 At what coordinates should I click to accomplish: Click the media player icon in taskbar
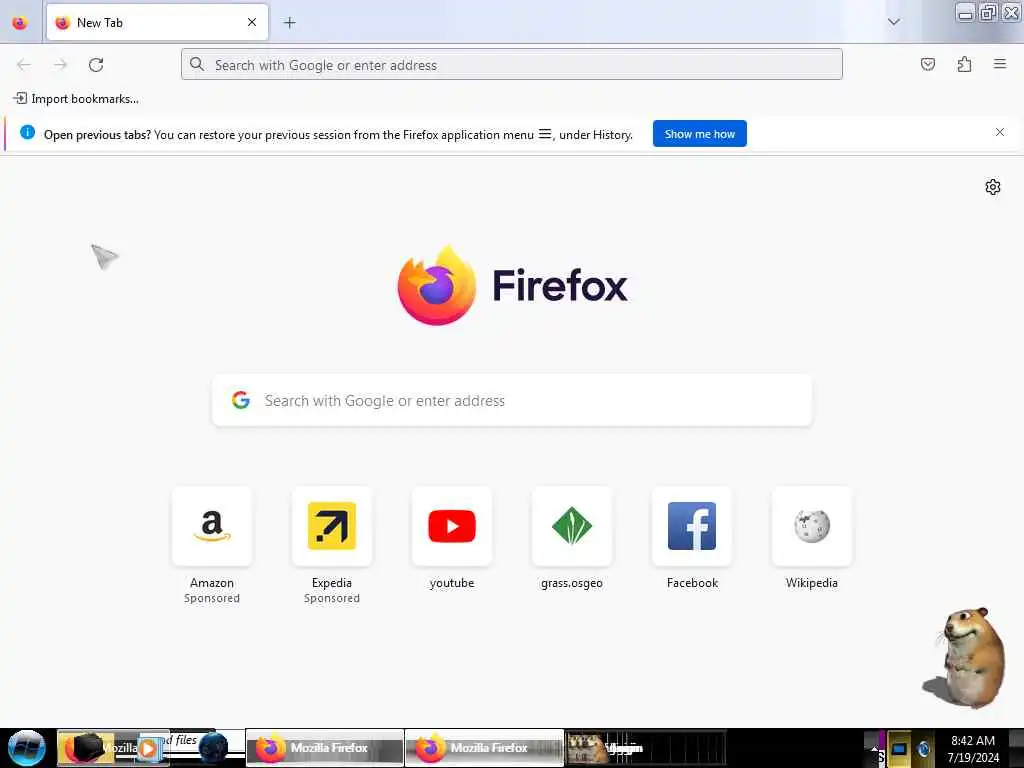point(150,748)
